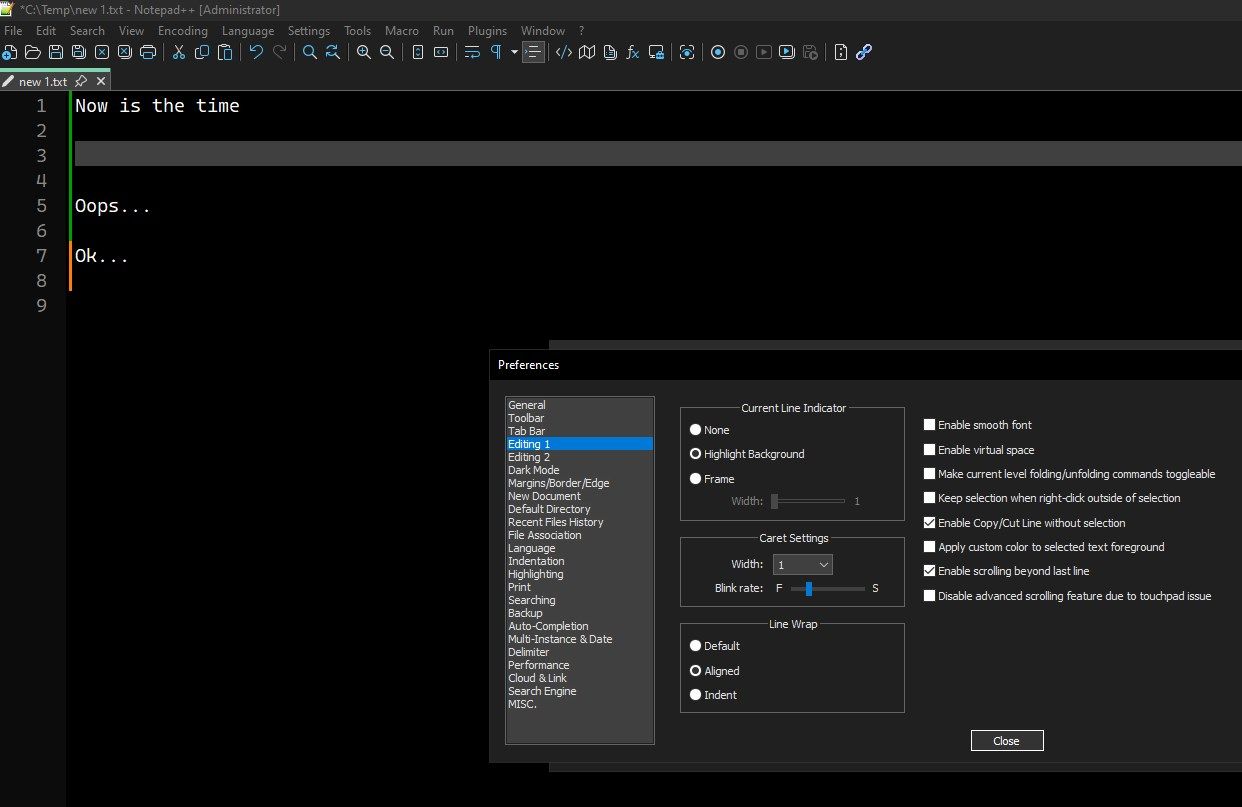Image resolution: width=1242 pixels, height=807 pixels.
Task: Click the Document Map icon
Action: pos(587,52)
